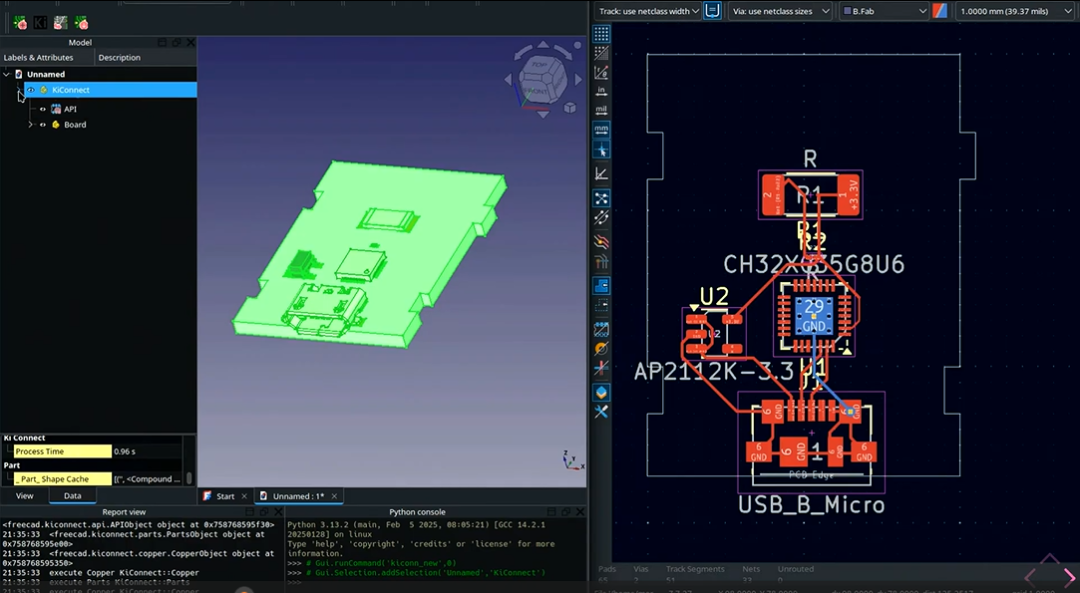
Task: Select the API tree item
Action: 70,109
